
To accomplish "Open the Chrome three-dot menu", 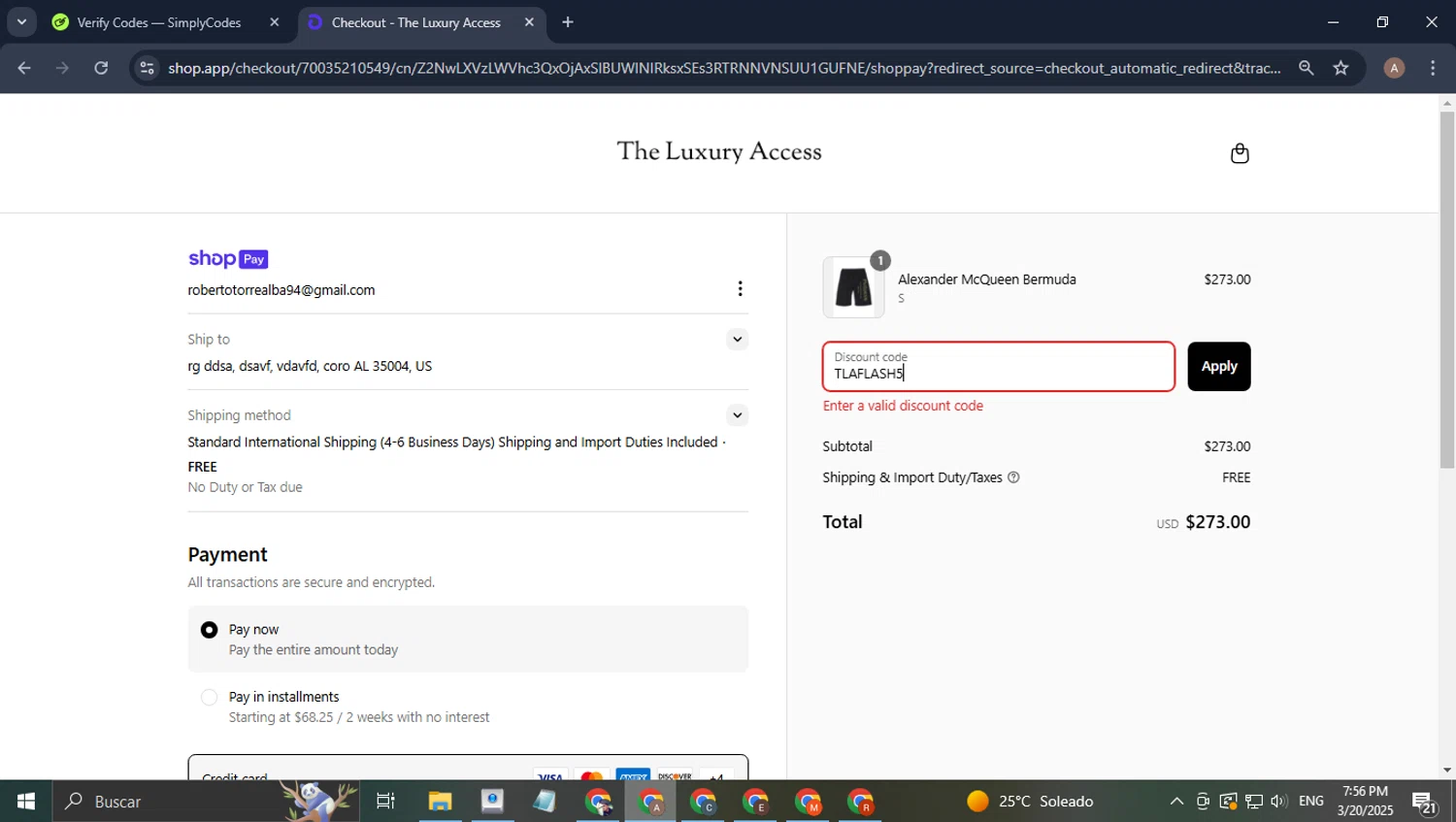I will (x=1433, y=68).
